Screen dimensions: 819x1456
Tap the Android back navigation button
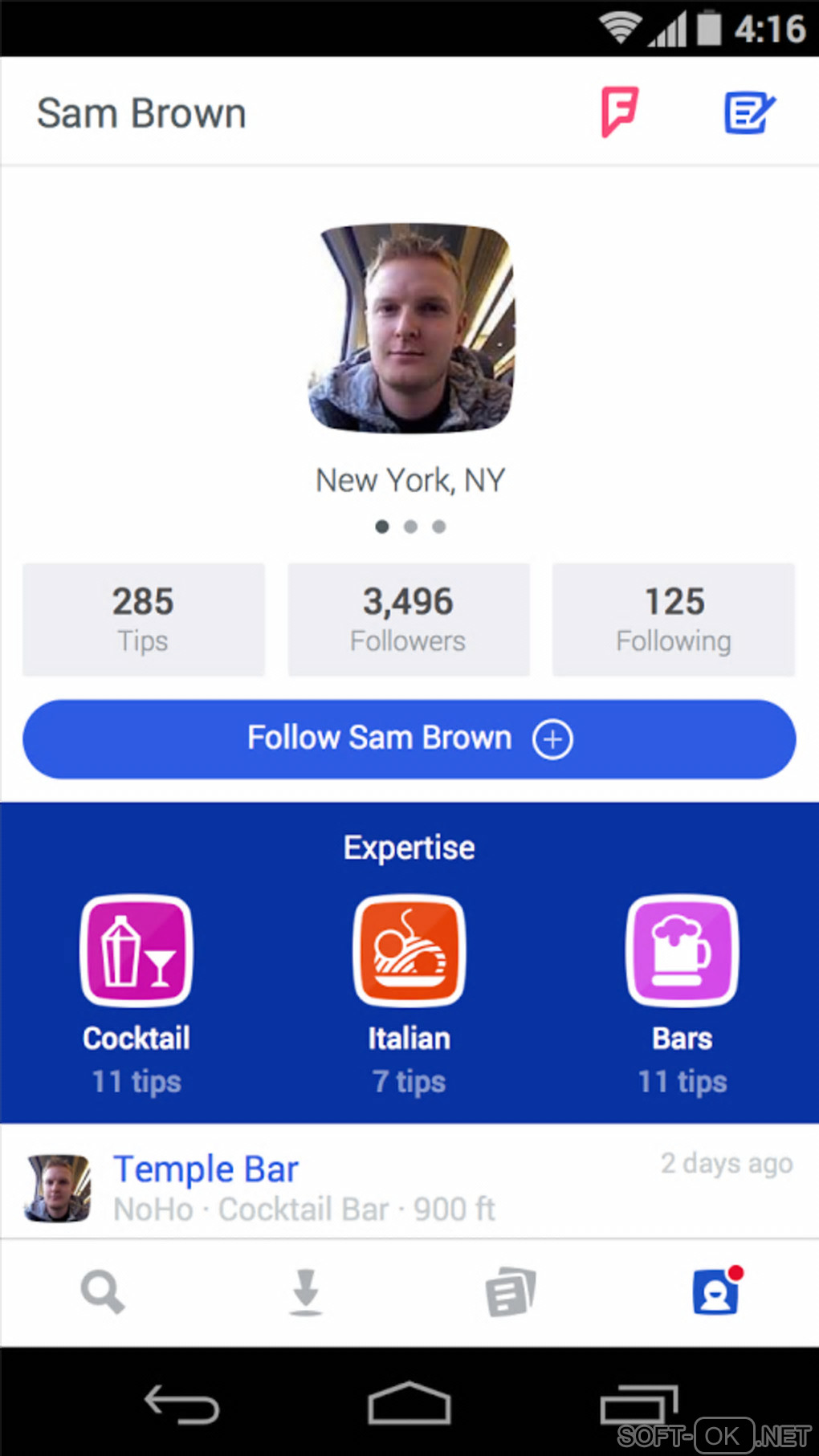181,1404
